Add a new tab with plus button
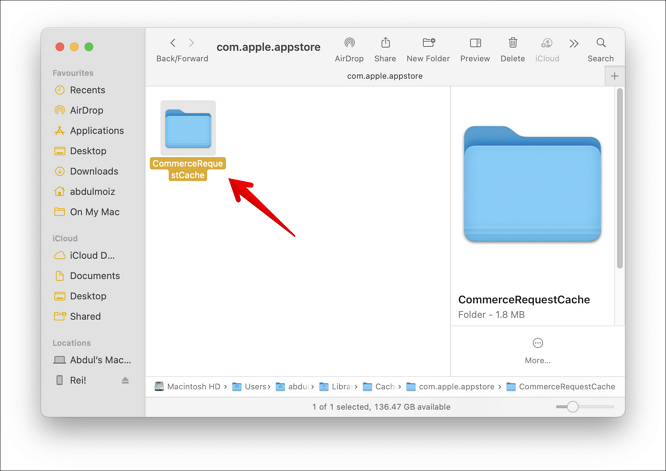The height and width of the screenshot is (471, 666). tap(614, 76)
